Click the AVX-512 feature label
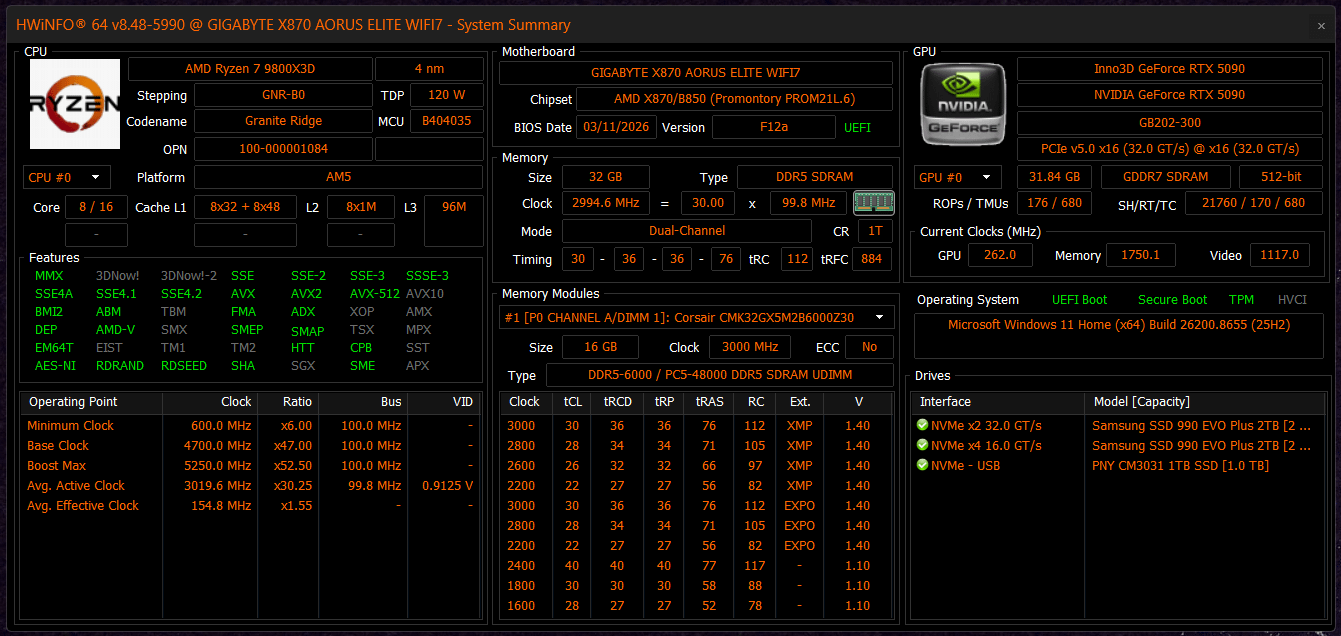Image resolution: width=1341 pixels, height=636 pixels. (x=375, y=294)
